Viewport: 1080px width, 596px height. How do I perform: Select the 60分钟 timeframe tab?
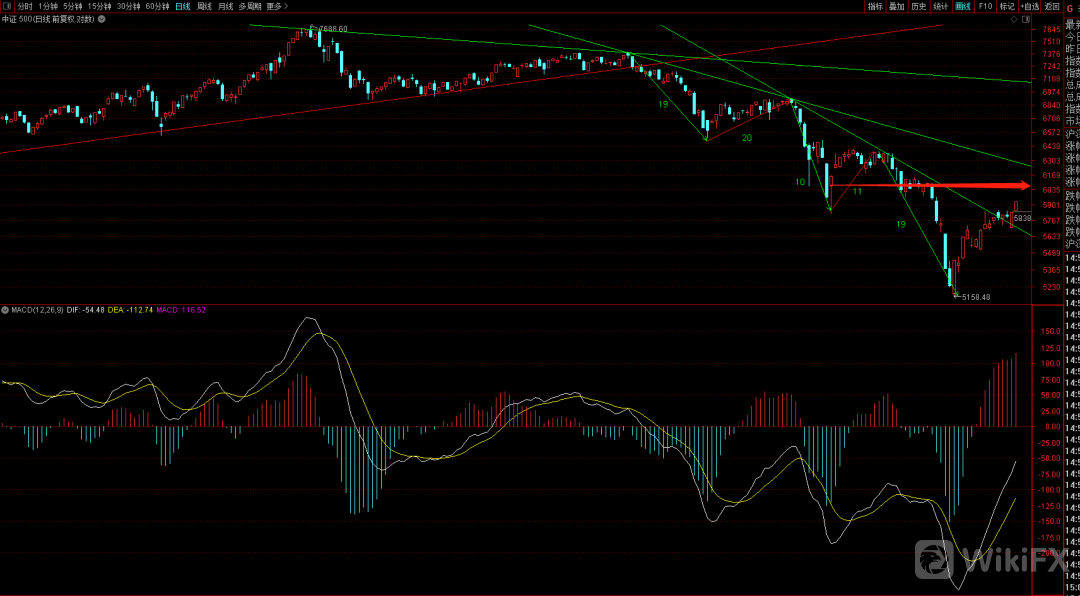click(x=157, y=6)
